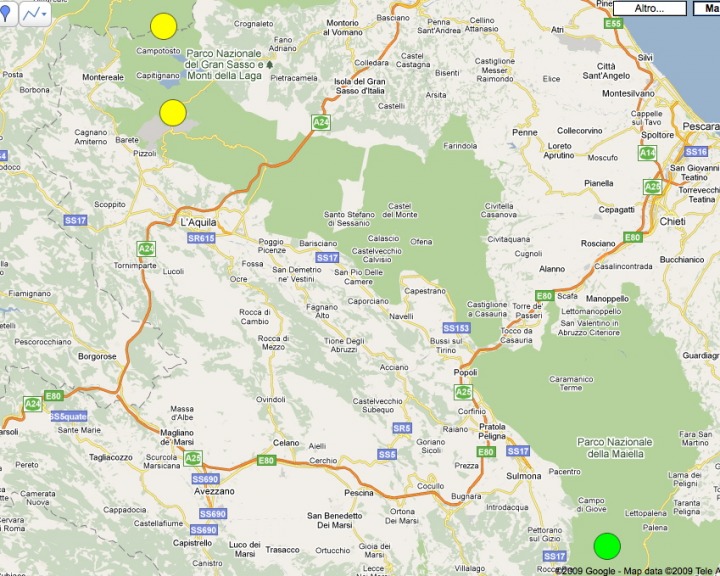The image size is (720, 576).
Task: Click the A25 shield near Scurcola Marsicana
Action: [x=193, y=457]
